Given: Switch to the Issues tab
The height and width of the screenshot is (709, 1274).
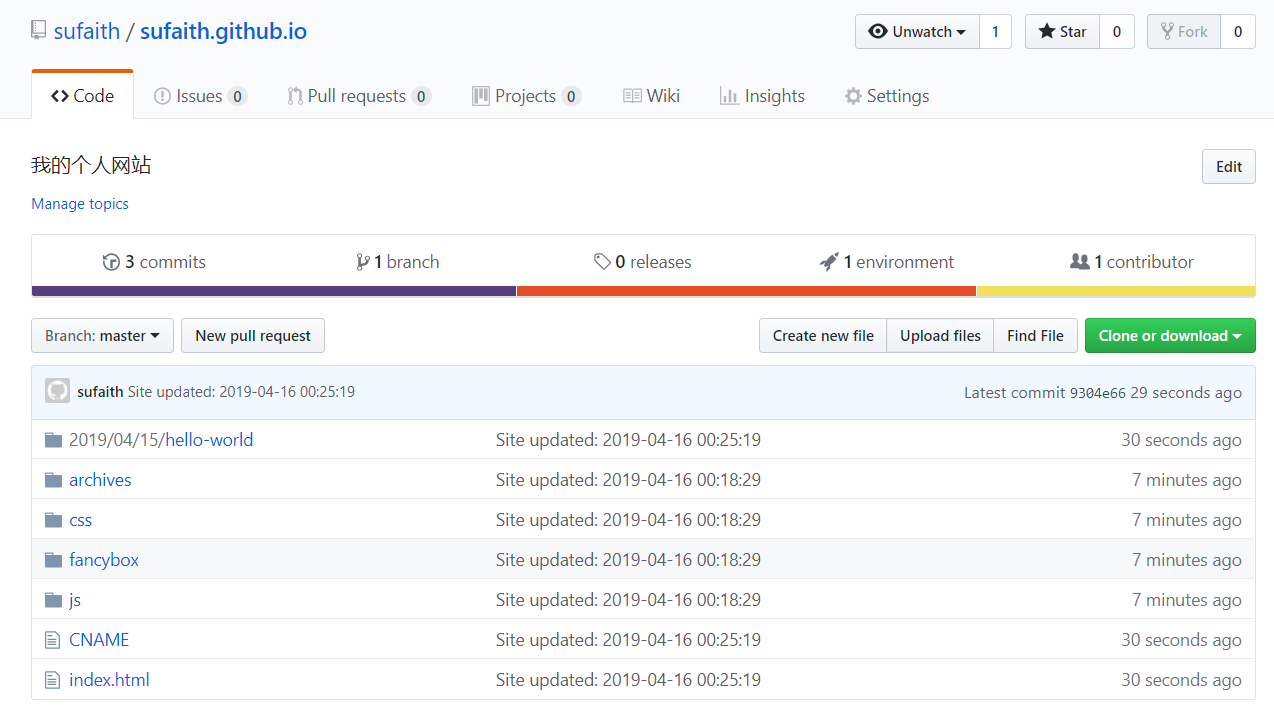Looking at the screenshot, I should pos(199,95).
